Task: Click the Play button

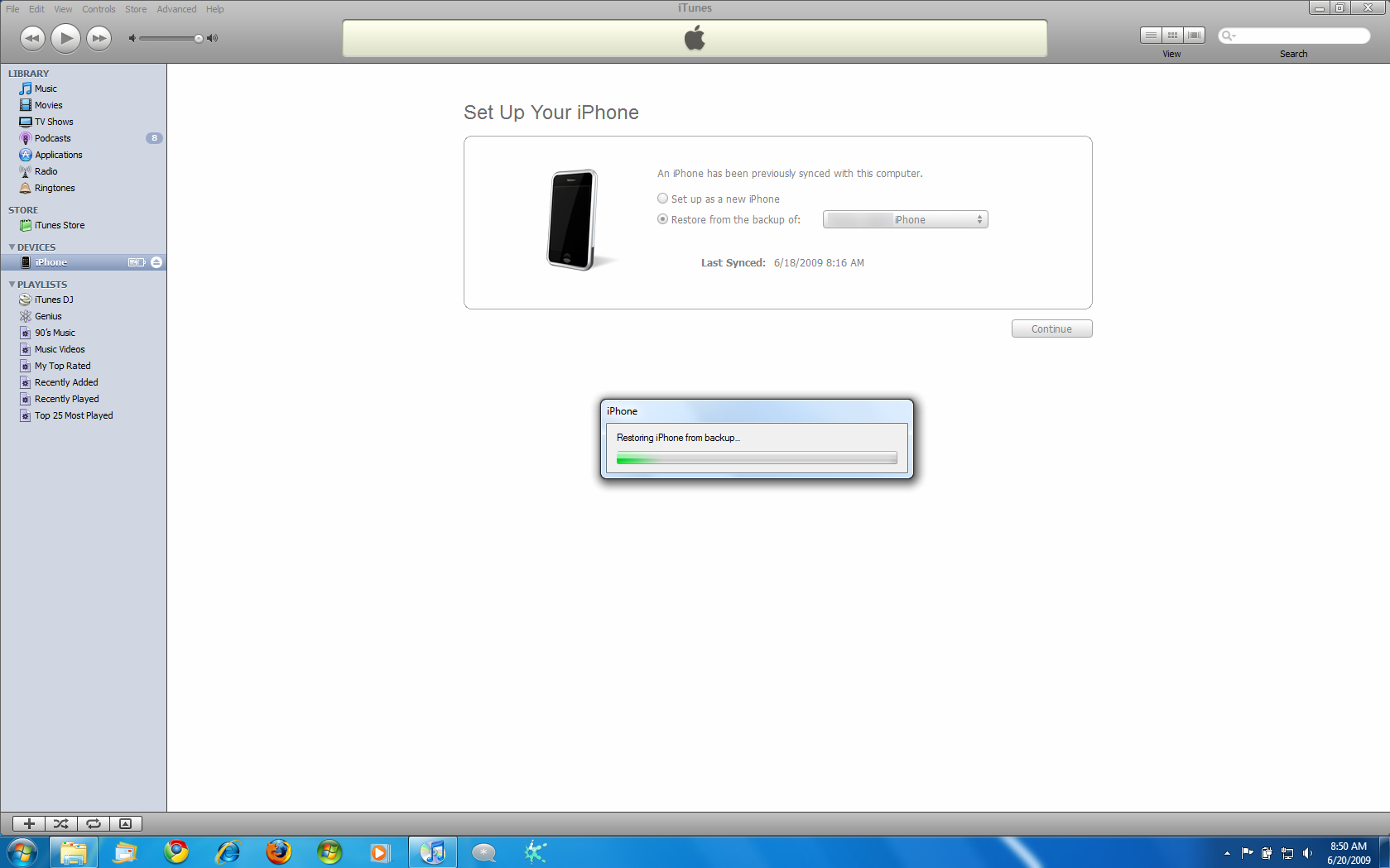Action: [65, 38]
